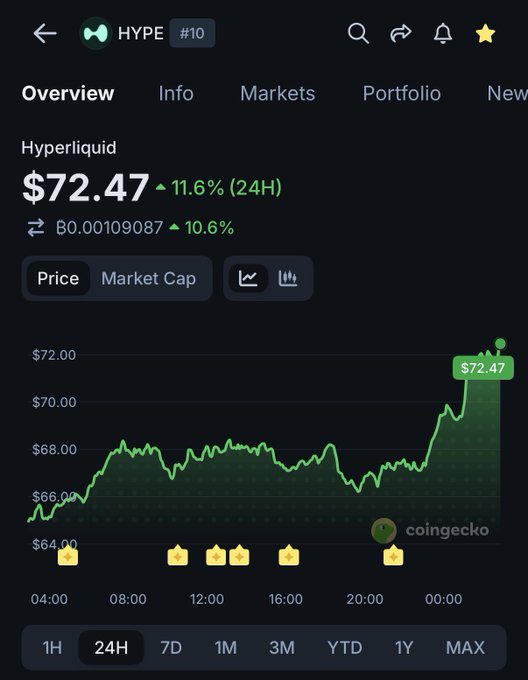Tap the #10 rank badge
The height and width of the screenshot is (680, 528).
click(192, 33)
